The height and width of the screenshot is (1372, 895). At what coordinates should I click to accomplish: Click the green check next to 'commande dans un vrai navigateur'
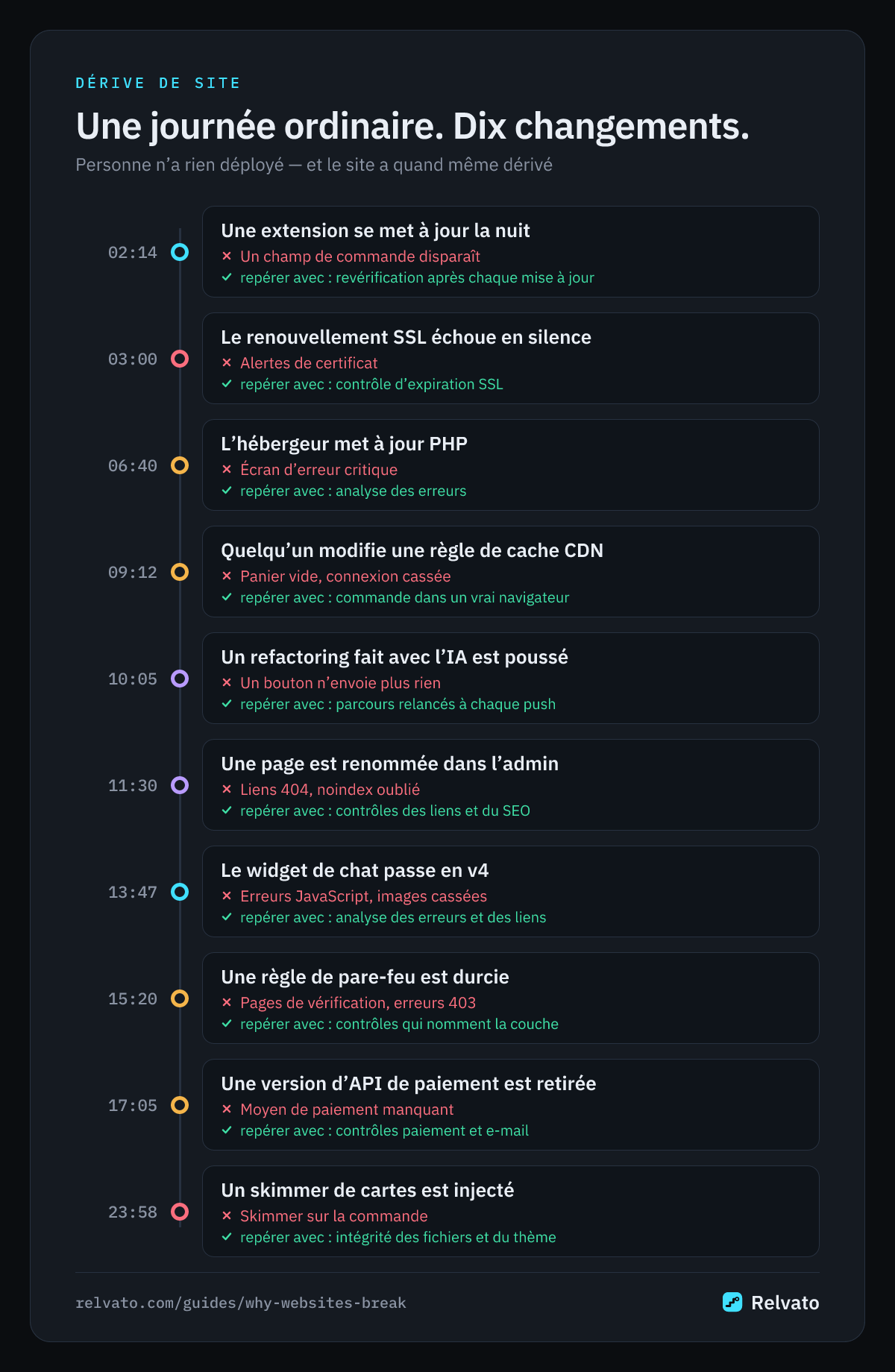click(227, 597)
